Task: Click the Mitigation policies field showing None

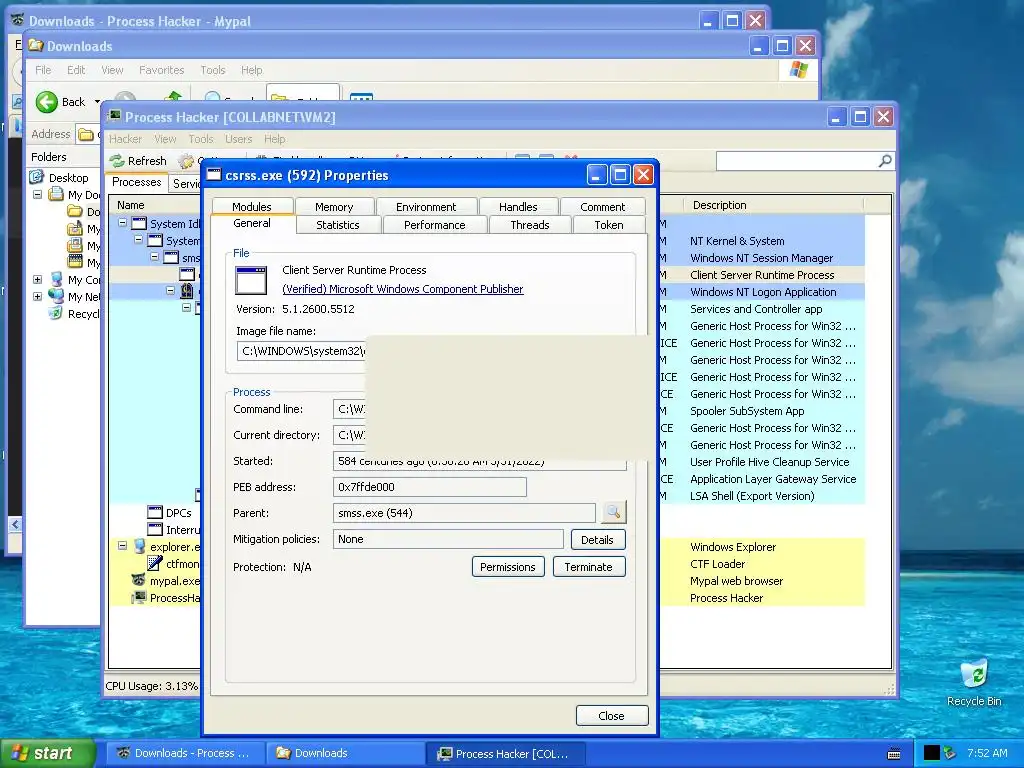Action: 448,539
